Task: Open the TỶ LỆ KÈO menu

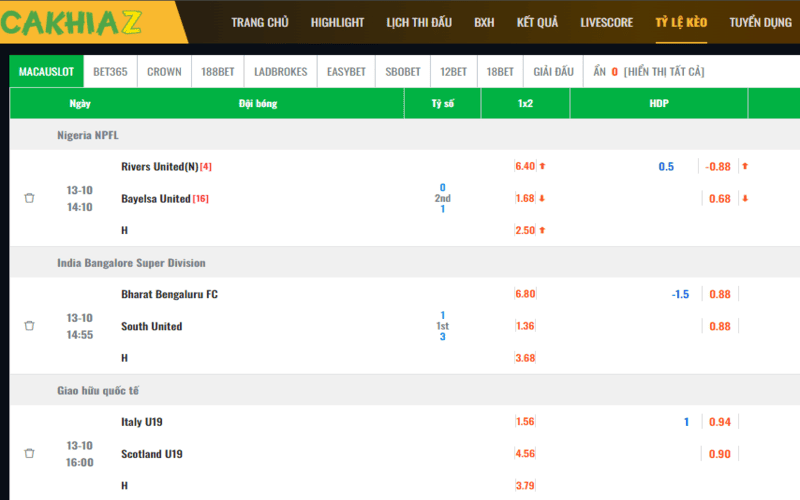Action: [x=681, y=22]
